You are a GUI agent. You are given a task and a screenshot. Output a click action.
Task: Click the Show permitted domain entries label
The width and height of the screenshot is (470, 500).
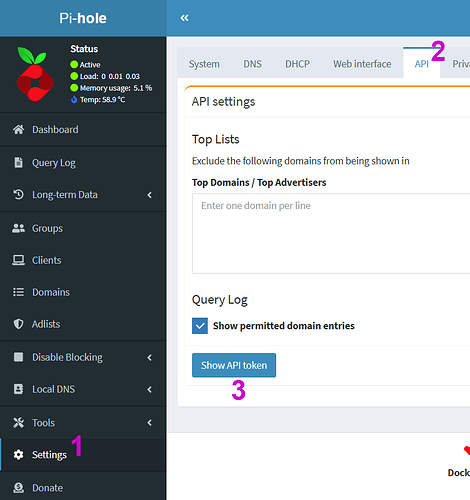pyautogui.click(x=284, y=326)
